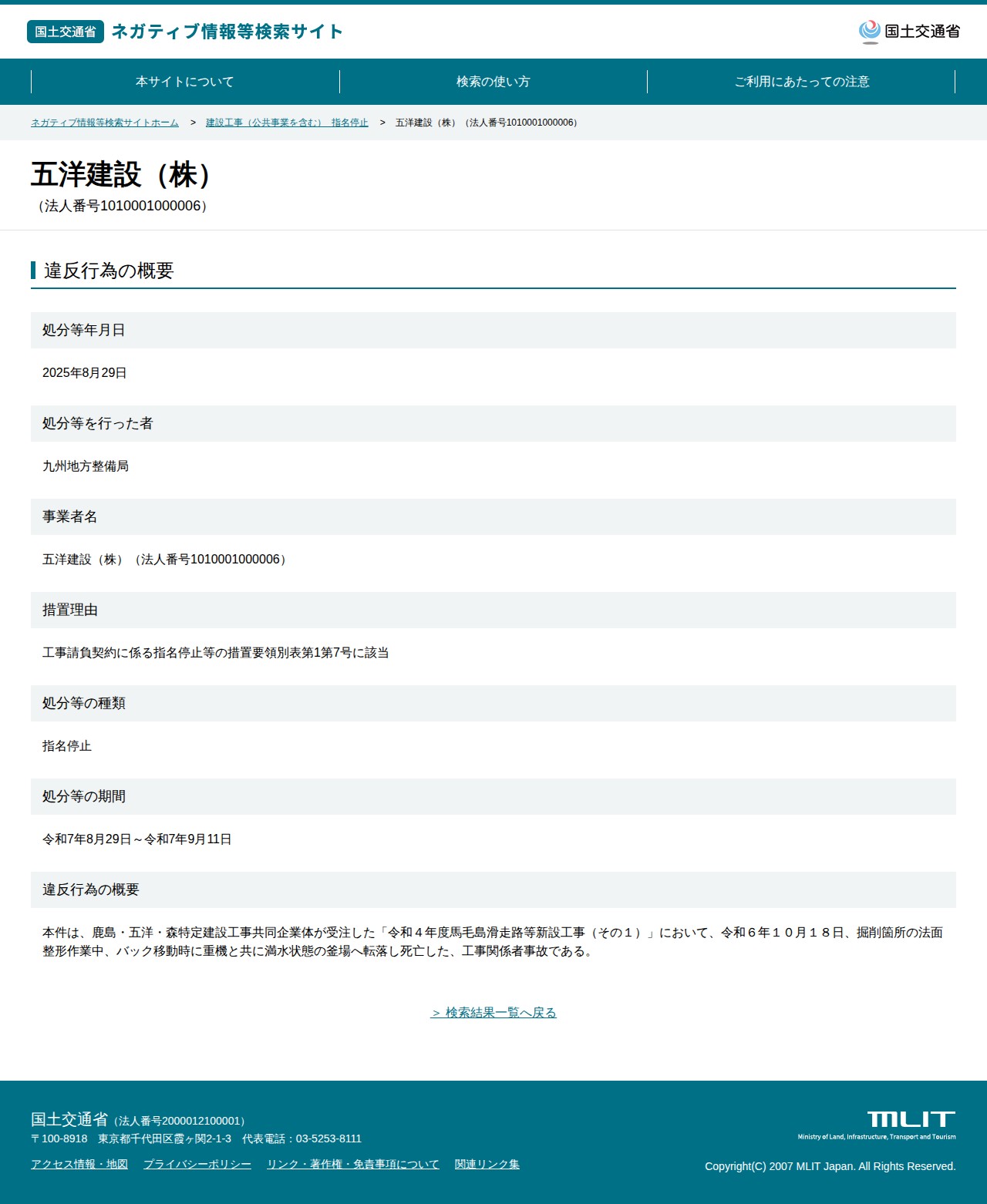
Task: Click the breadcrumb current page 五洋建設（株）
Action: pyautogui.click(x=487, y=123)
